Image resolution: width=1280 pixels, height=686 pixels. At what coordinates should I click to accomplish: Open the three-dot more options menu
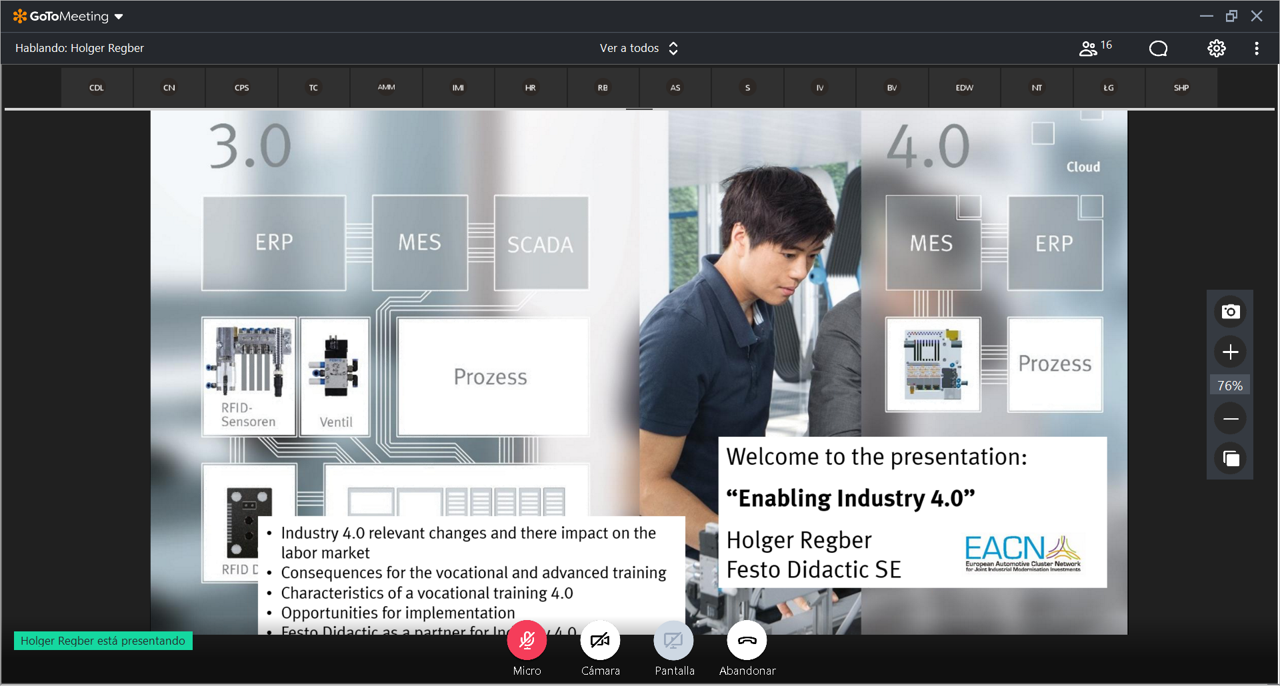coord(1256,48)
